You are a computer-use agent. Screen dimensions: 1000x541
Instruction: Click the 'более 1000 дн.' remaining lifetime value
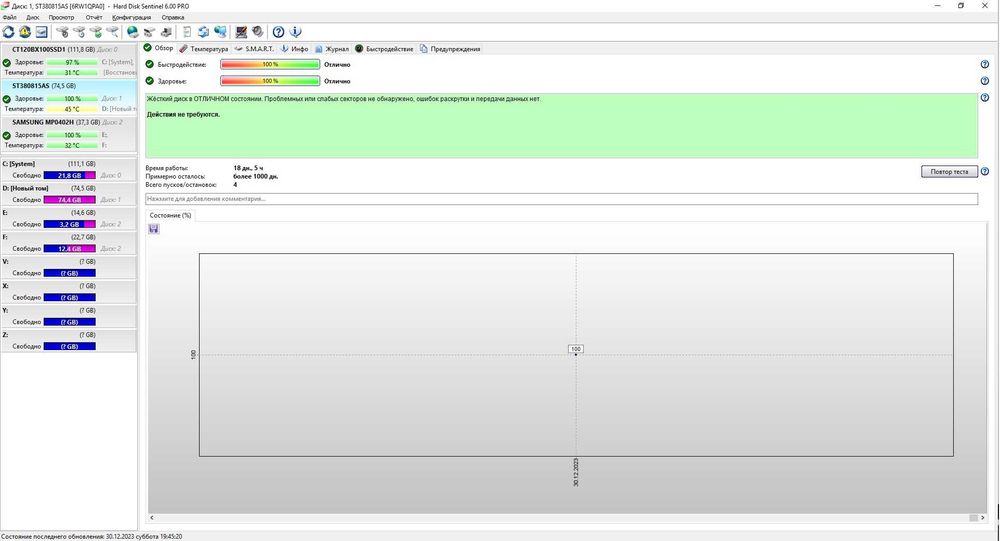point(256,176)
